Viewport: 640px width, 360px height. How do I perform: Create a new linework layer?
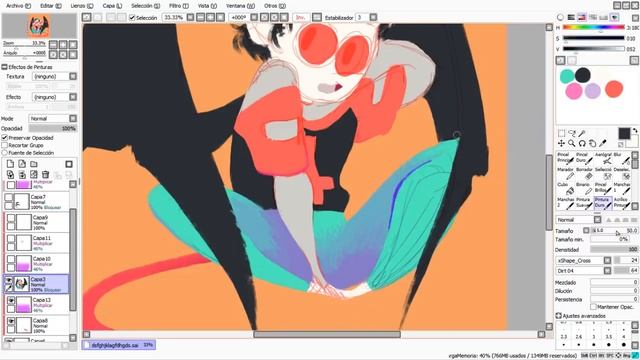[x=22, y=164]
